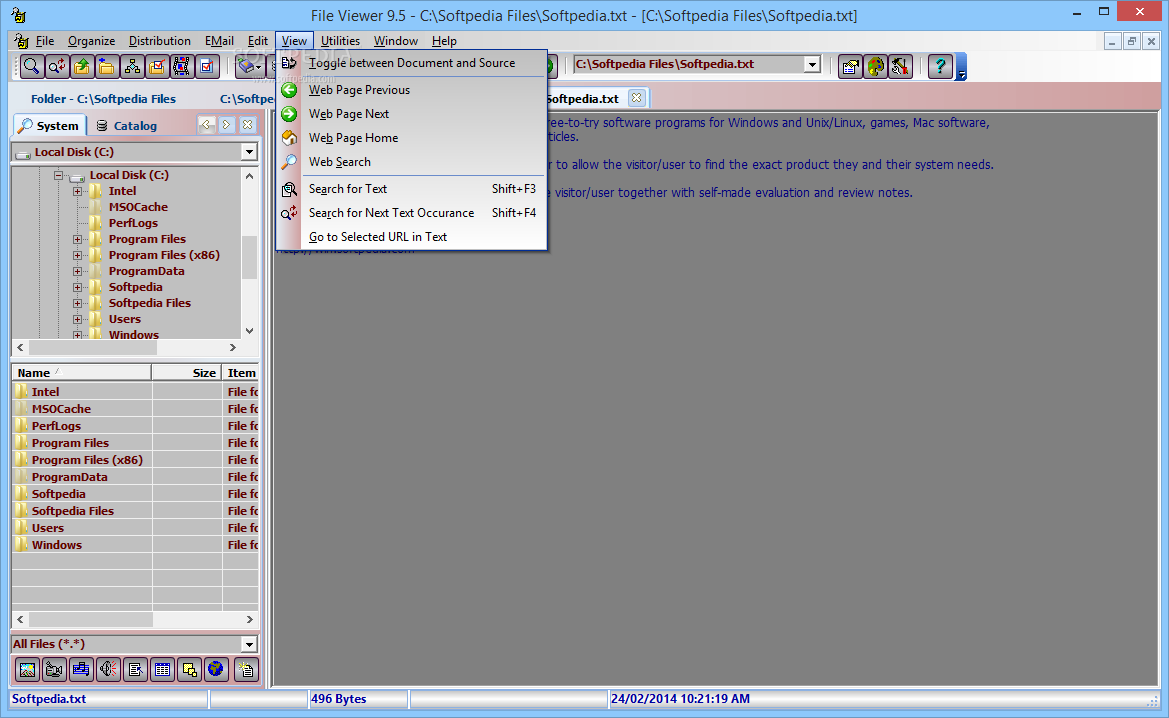Choose Web Page Home menu entry

click(412, 137)
